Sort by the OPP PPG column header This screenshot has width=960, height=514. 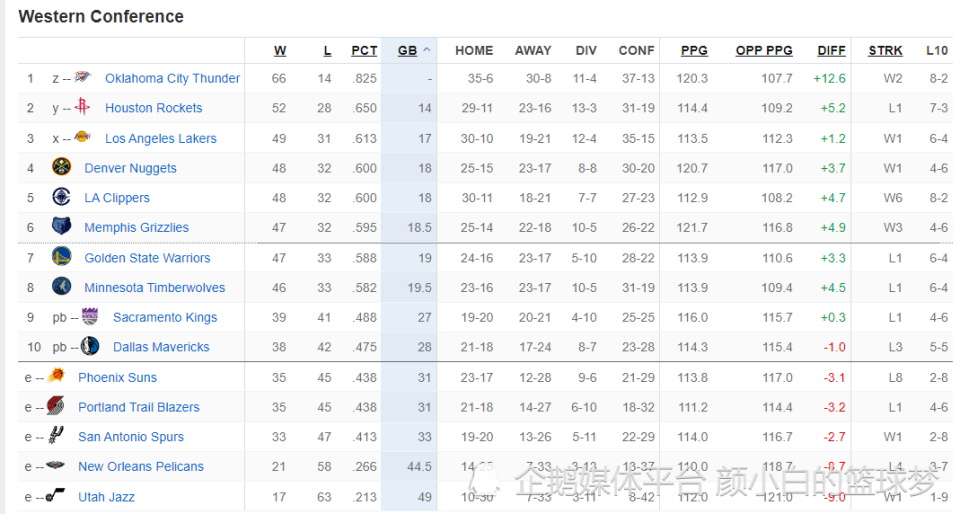click(x=764, y=51)
